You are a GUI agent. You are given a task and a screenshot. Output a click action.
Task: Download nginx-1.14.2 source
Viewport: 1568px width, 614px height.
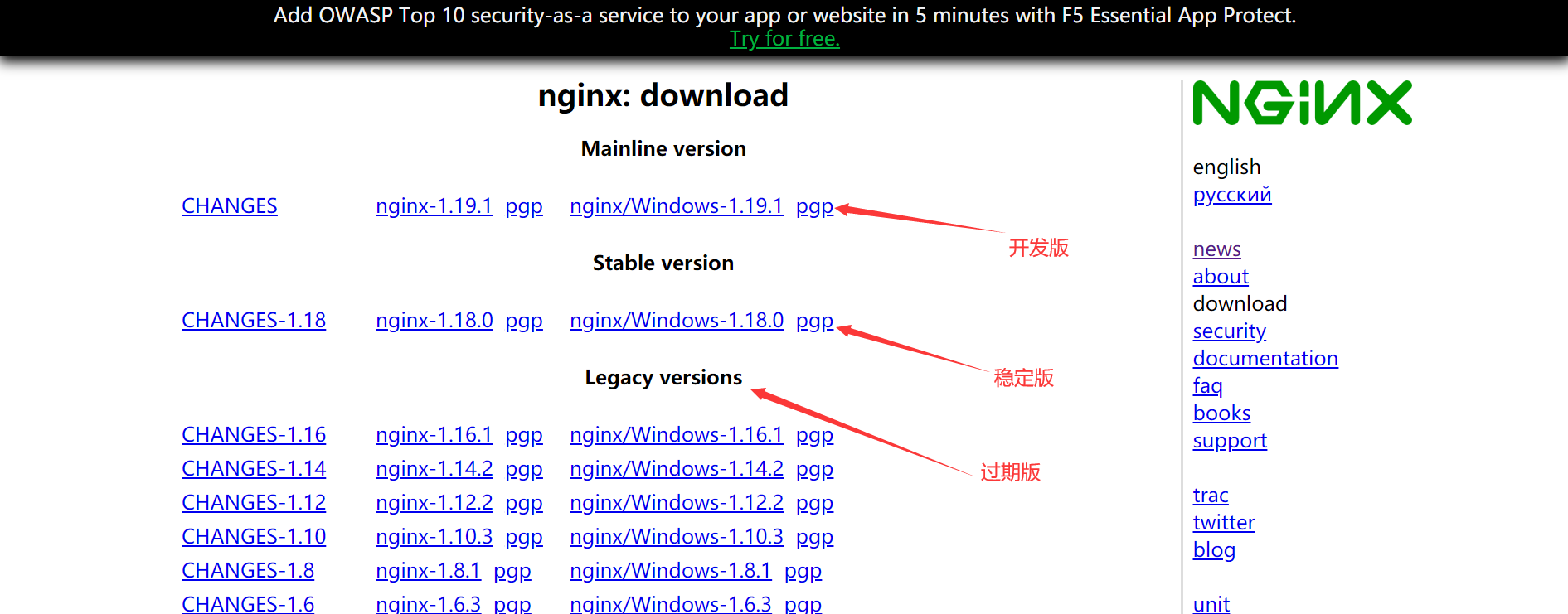(434, 468)
